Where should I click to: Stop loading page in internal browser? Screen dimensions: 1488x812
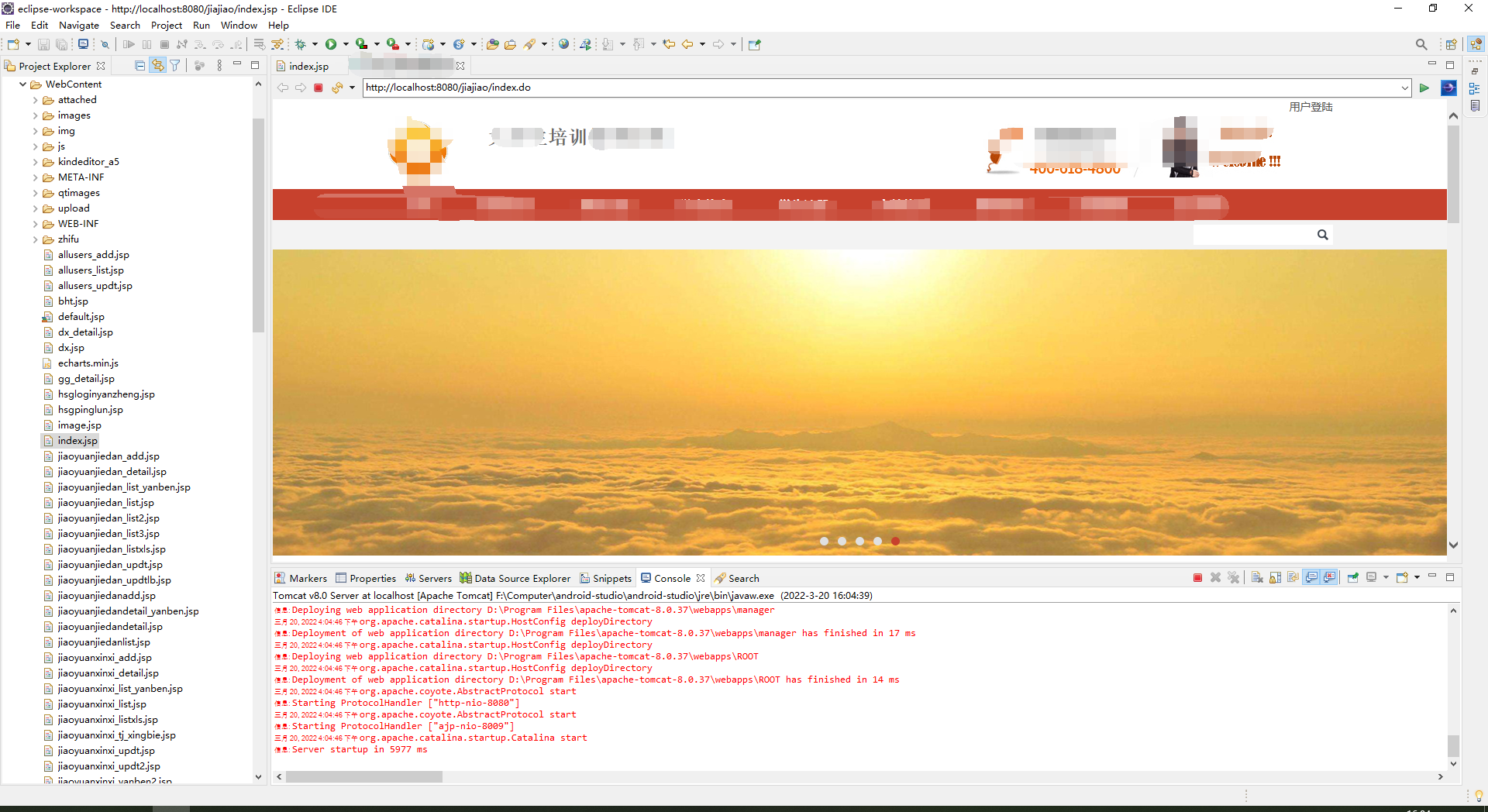[319, 88]
